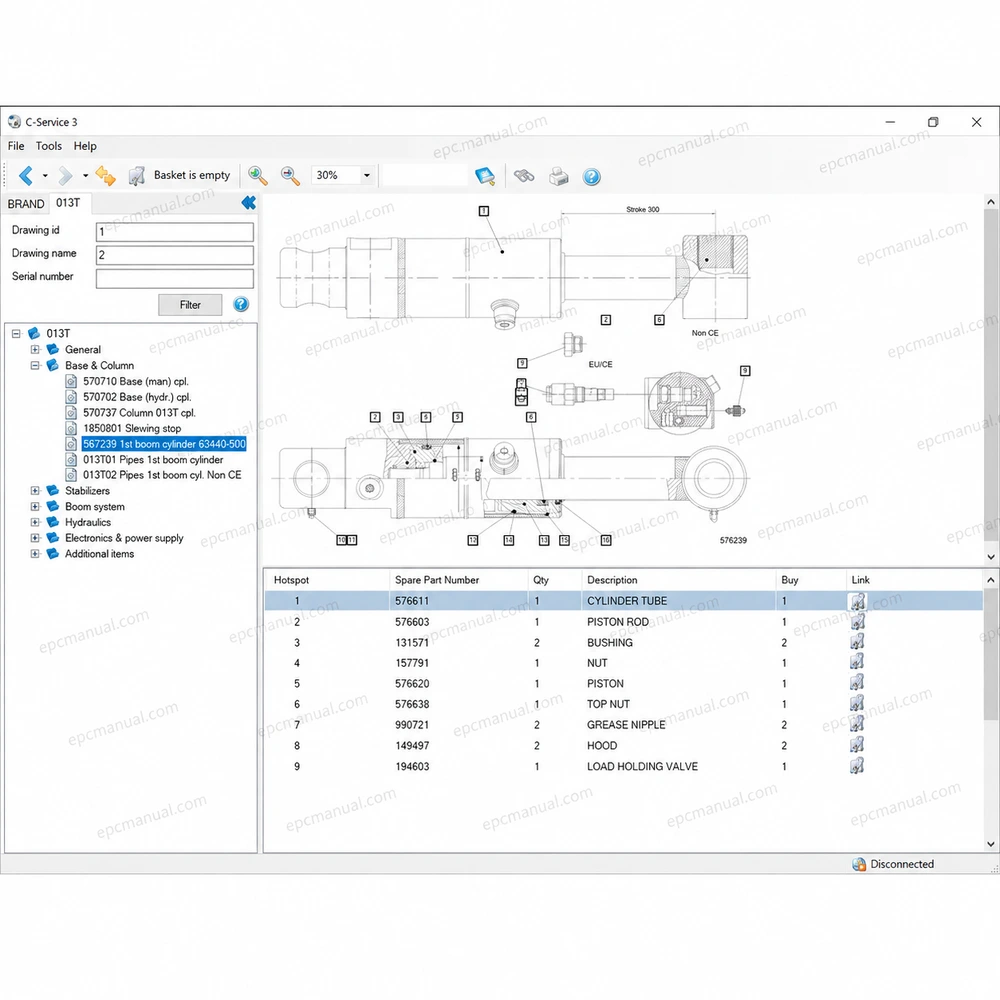Image resolution: width=1000 pixels, height=1000 pixels.
Task: Click link icon for LOAD HOLDING VALVE
Action: pyautogui.click(x=857, y=765)
